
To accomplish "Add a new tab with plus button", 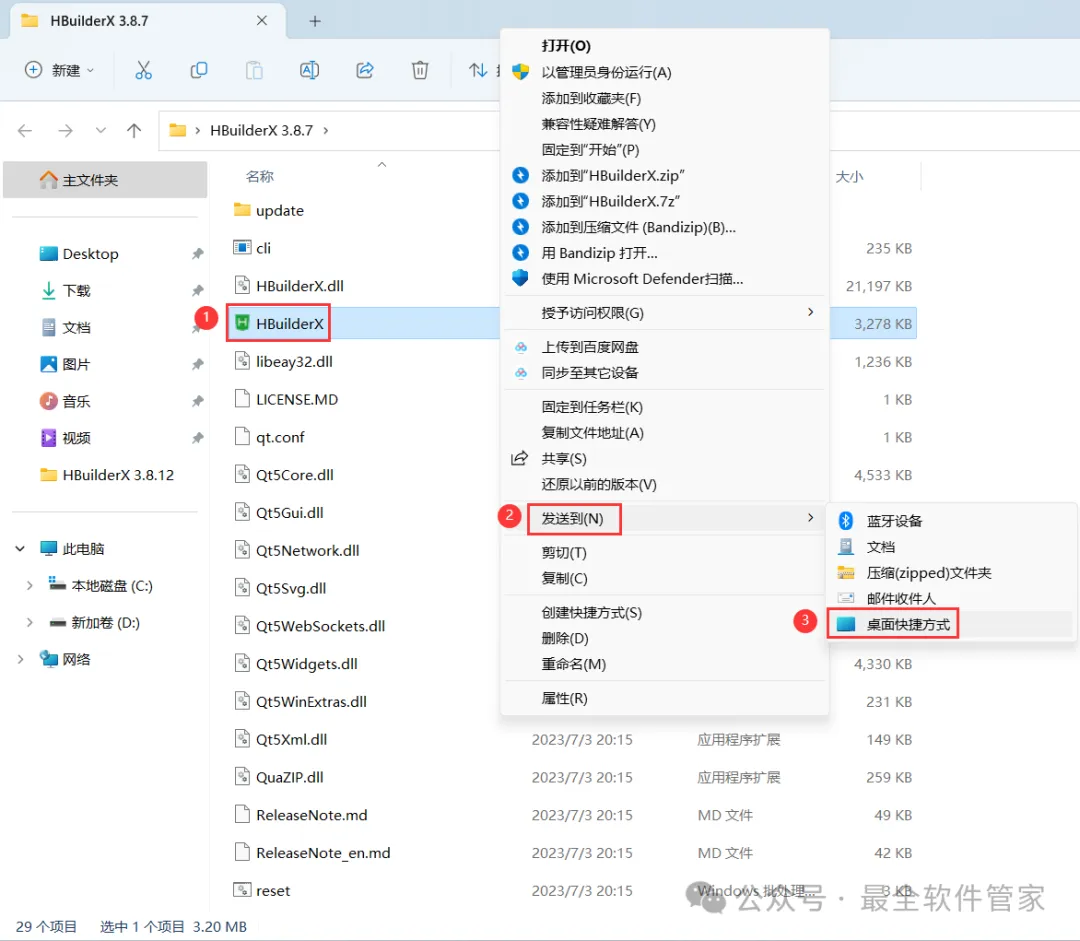I will tap(315, 21).
